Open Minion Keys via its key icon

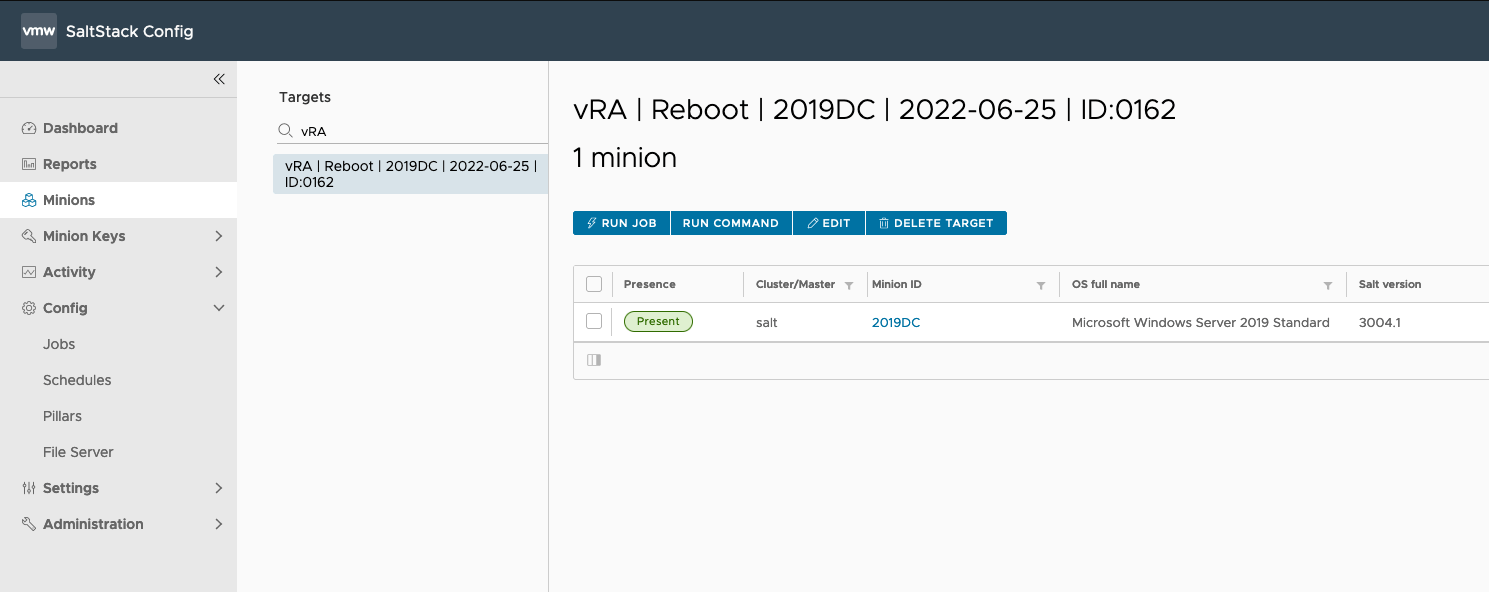(28, 236)
